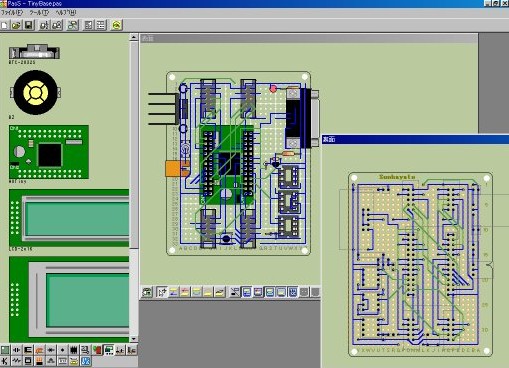This screenshot has height=368, width=509.
Task: Select the red LED parts category icon
Action: [x=97, y=350]
